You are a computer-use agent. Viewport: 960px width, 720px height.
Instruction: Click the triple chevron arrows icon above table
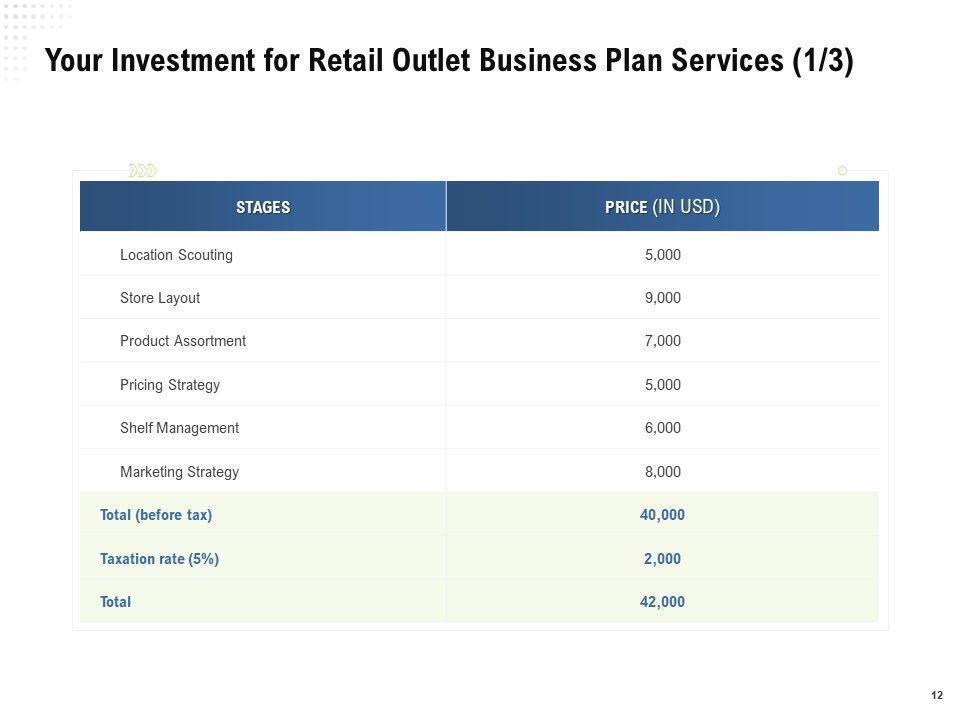(x=143, y=171)
